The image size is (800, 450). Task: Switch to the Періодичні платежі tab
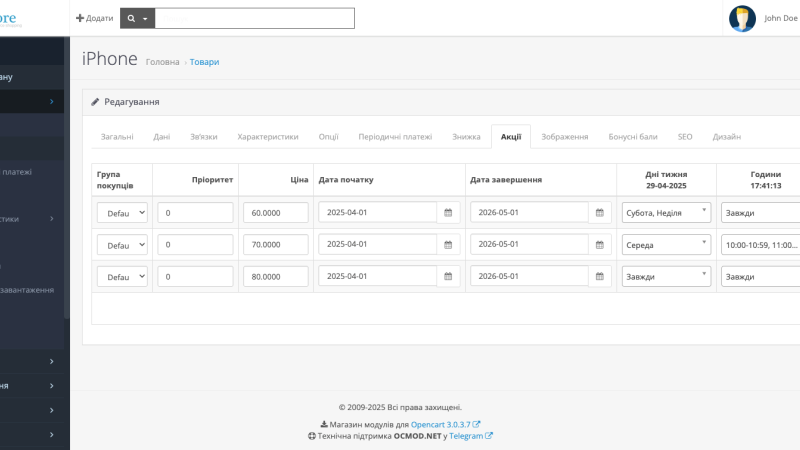click(395, 137)
